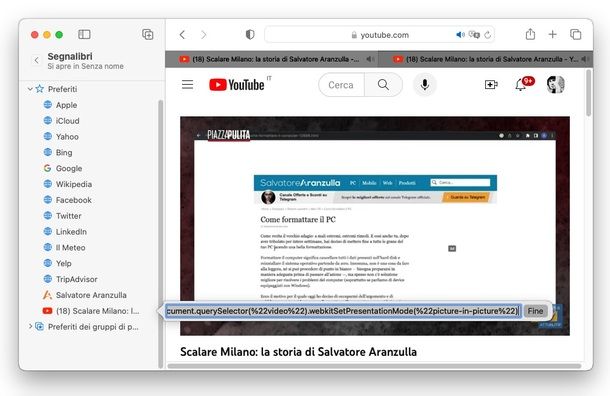Image resolution: width=610 pixels, height=396 pixels.
Task: Click the bookmarks sidebar scrollbar
Action: 160,233
